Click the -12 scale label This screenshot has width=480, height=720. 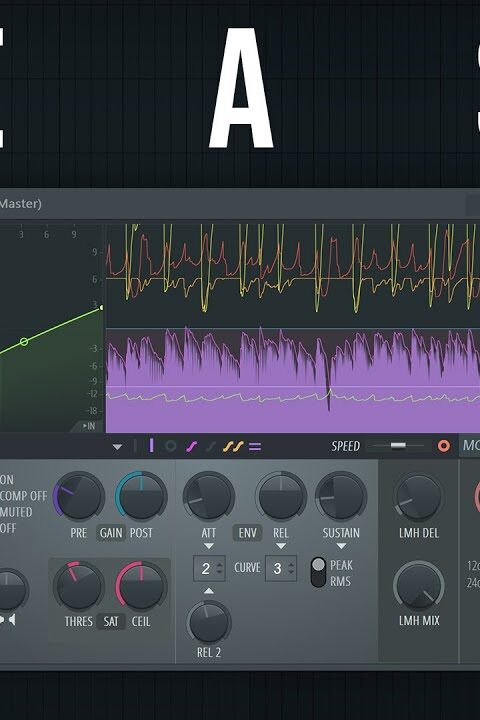93,394
